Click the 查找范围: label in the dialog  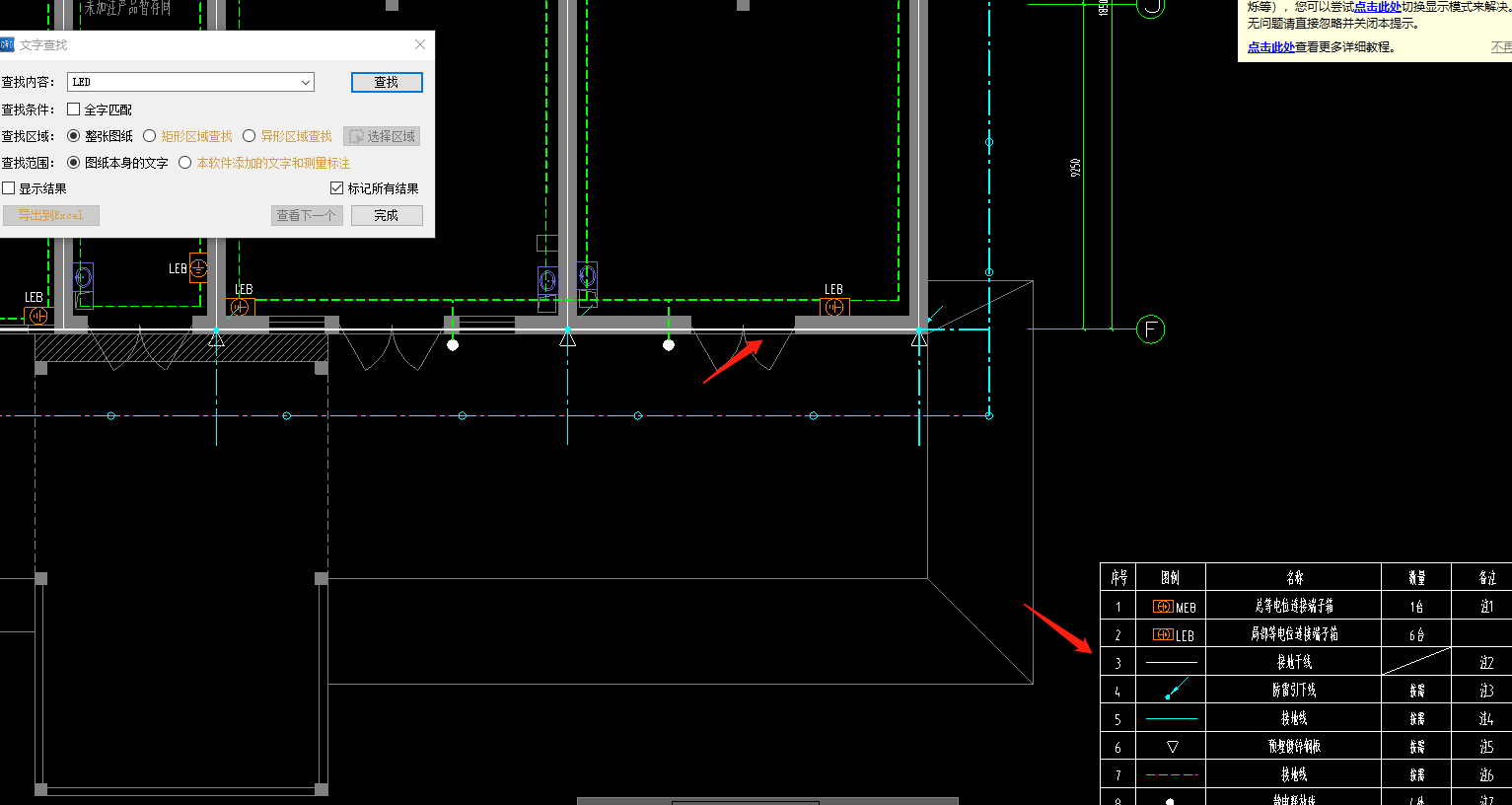[28, 163]
